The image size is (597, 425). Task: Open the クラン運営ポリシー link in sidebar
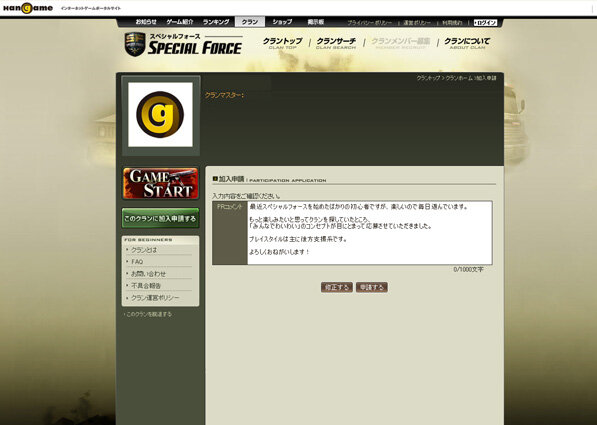(155, 298)
